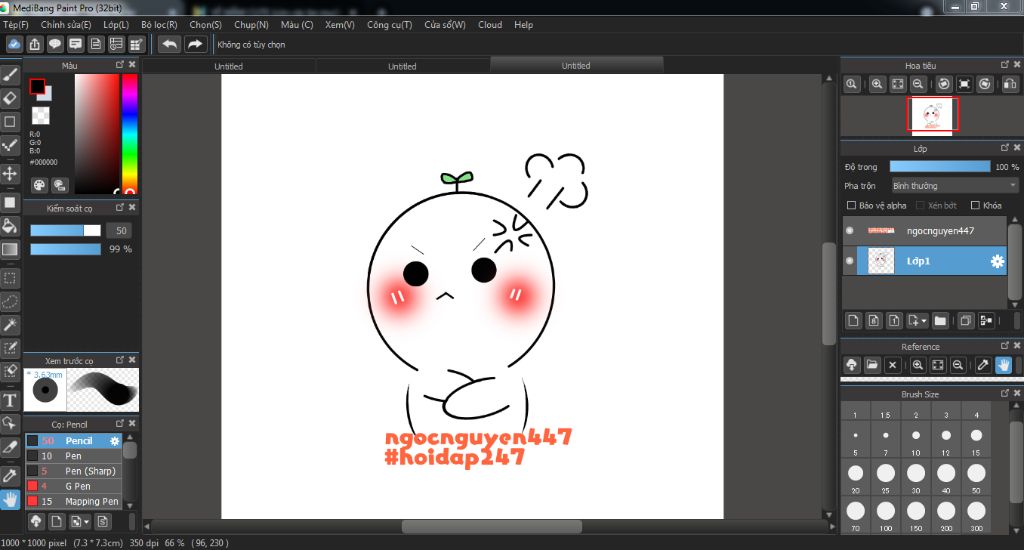1024x550 pixels.
Task: Zoom out on the Hoa tiêu navigator
Action: 918,84
